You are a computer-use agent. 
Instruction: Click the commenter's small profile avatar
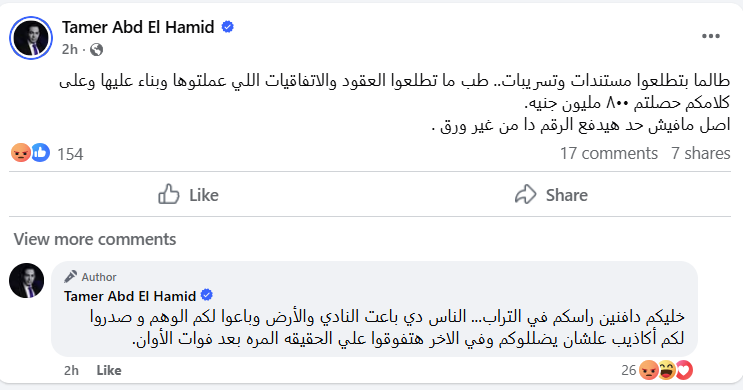click(x=27, y=281)
